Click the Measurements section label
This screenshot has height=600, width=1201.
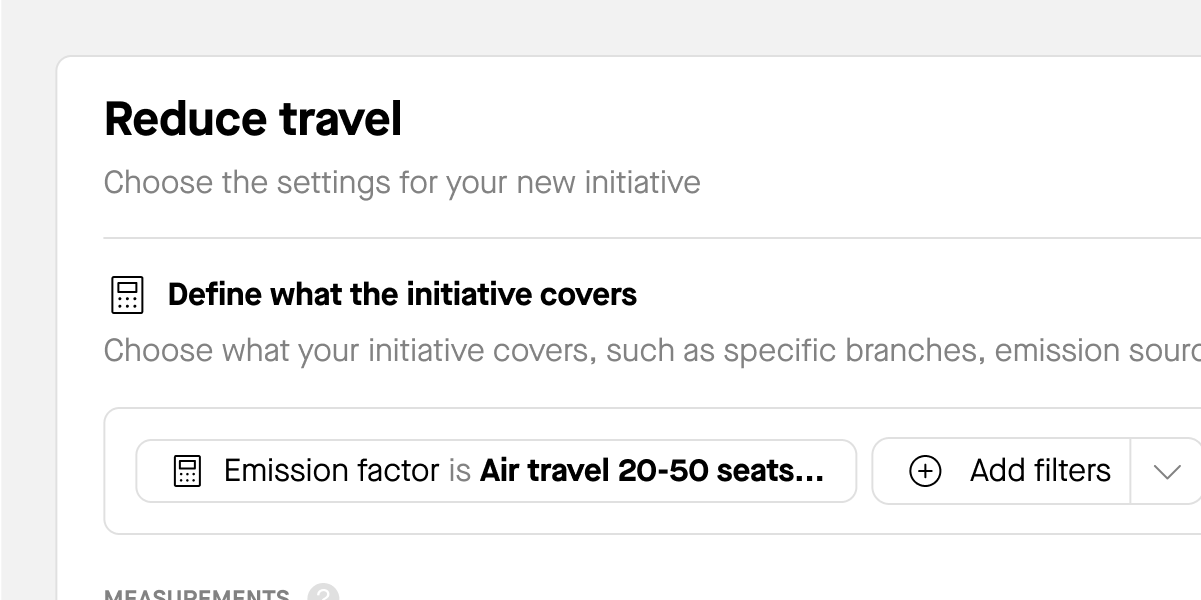tap(196, 595)
